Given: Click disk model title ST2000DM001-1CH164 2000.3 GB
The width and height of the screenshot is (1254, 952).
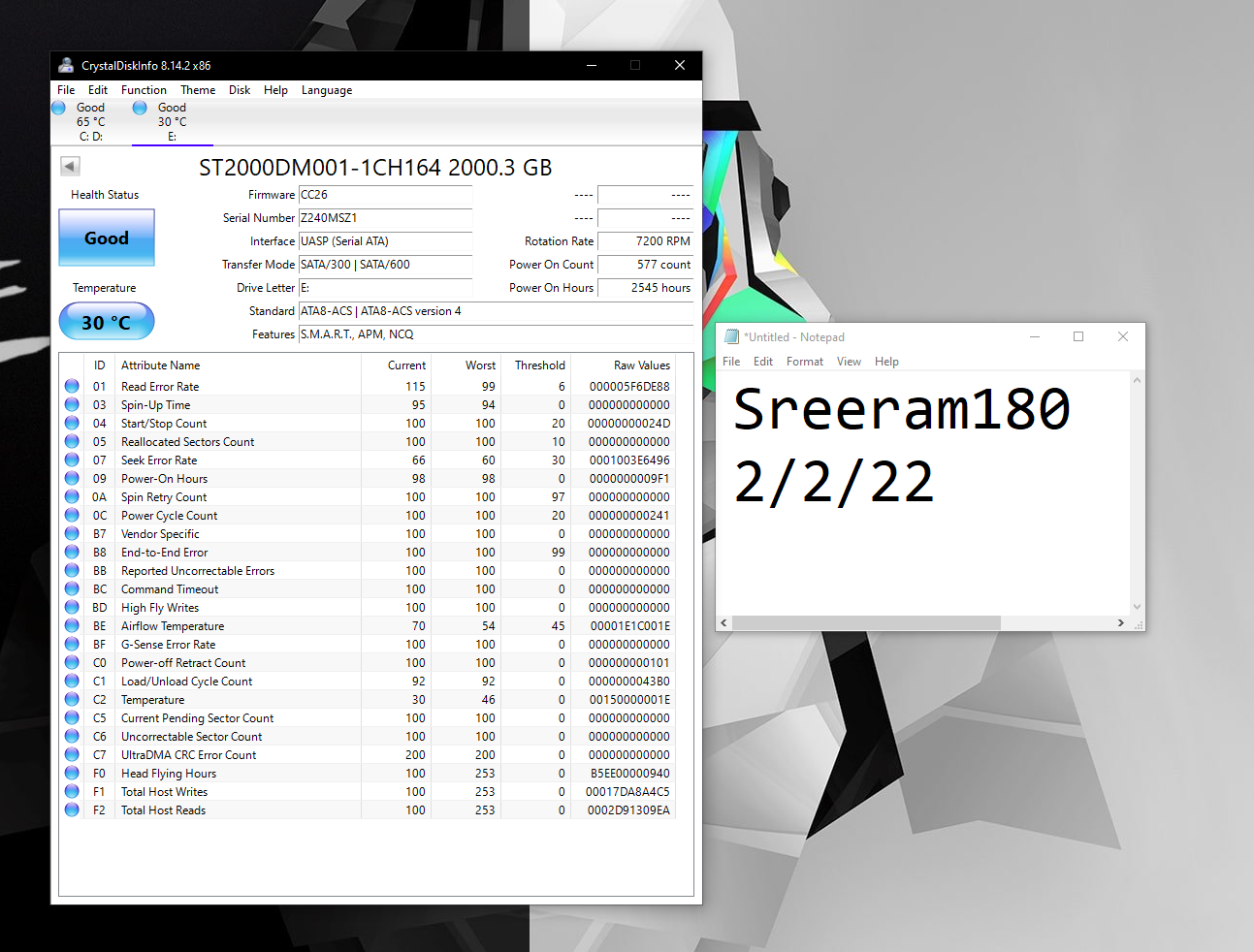Looking at the screenshot, I should (x=375, y=168).
